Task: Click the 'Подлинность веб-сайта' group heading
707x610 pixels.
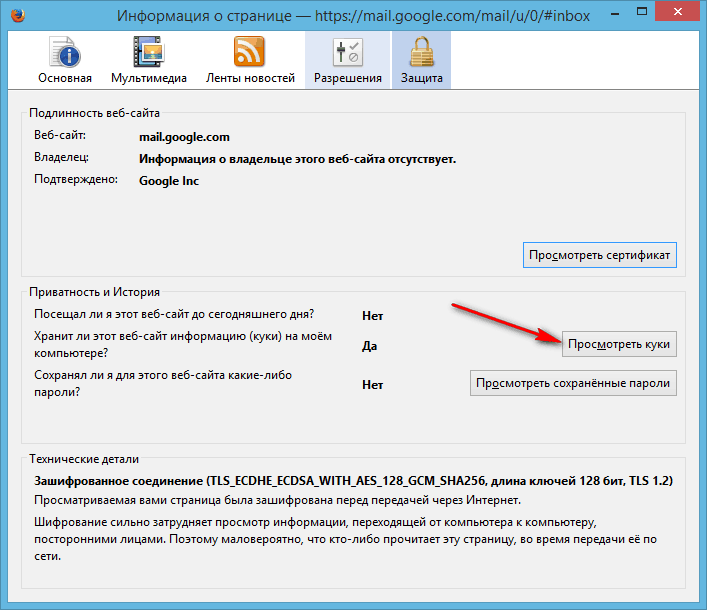Action: pyautogui.click(x=94, y=113)
